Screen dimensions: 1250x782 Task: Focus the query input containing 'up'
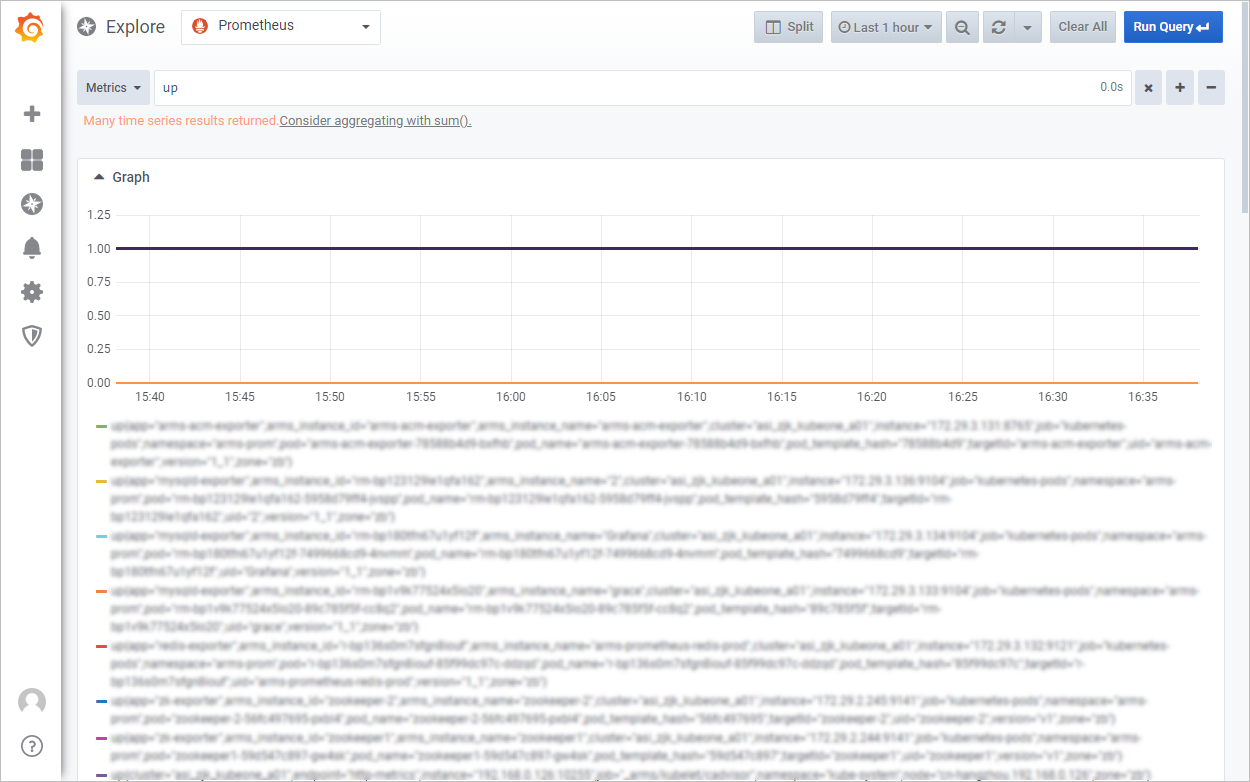click(x=643, y=88)
